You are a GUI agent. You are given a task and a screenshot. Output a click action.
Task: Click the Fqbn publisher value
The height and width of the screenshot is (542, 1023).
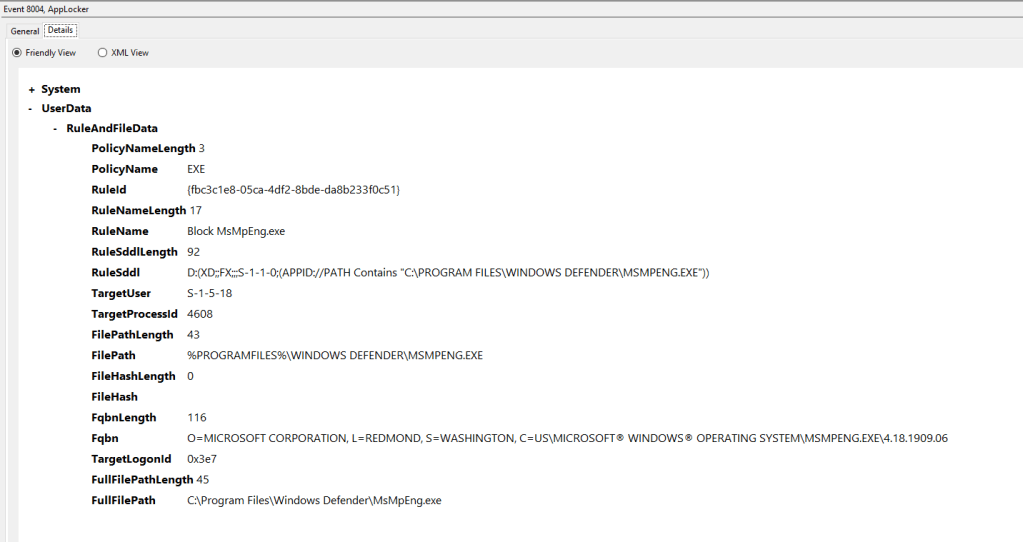click(567, 438)
